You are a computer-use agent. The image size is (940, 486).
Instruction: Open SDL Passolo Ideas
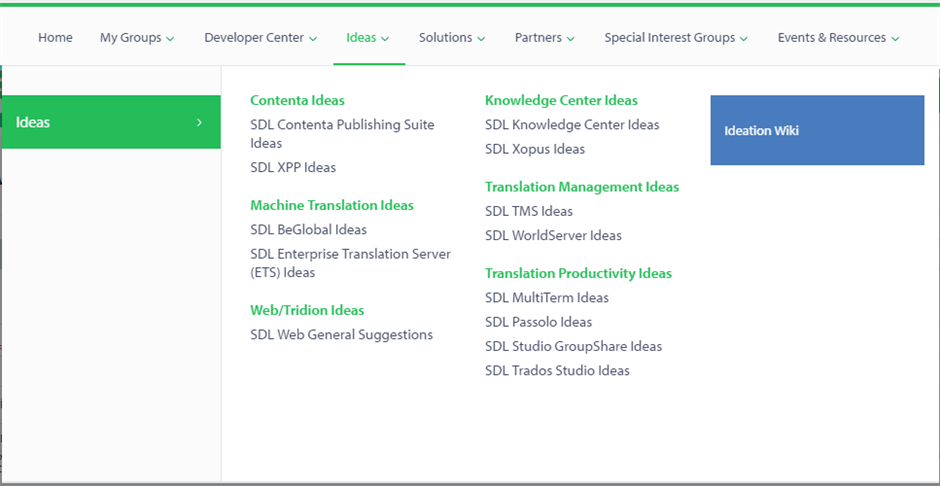538,322
